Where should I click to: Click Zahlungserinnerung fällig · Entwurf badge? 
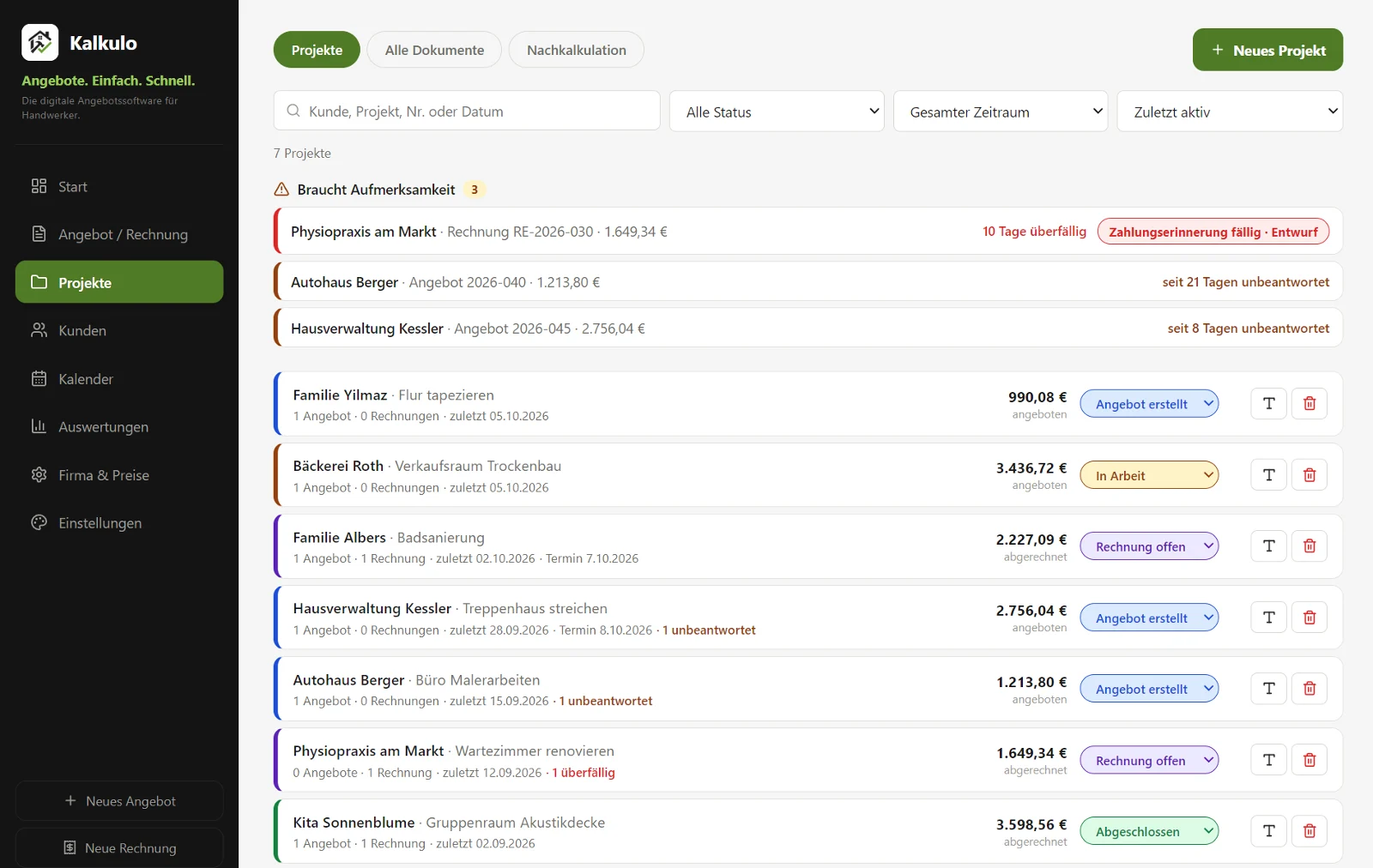tap(1213, 232)
